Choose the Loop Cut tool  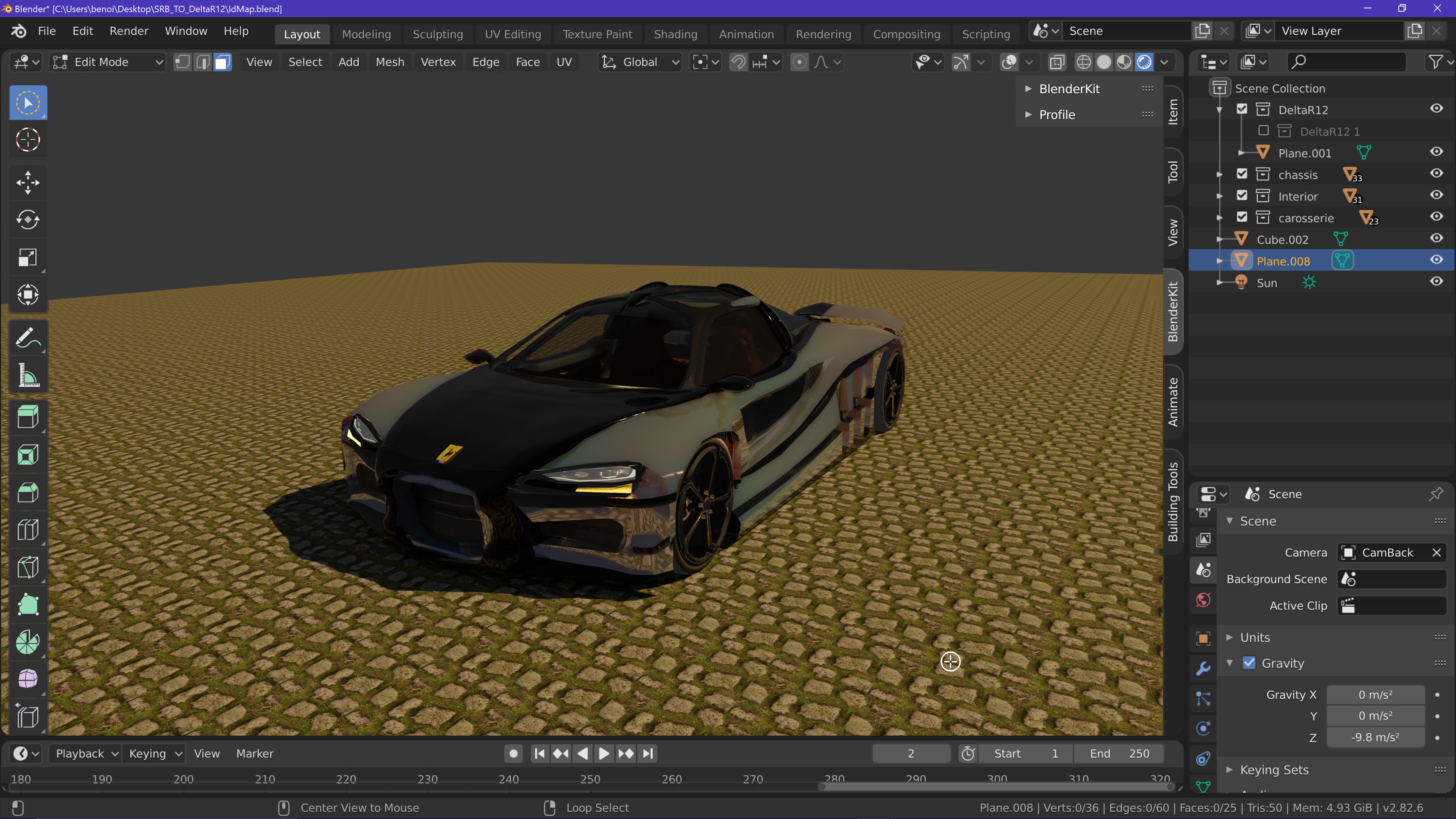(28, 530)
